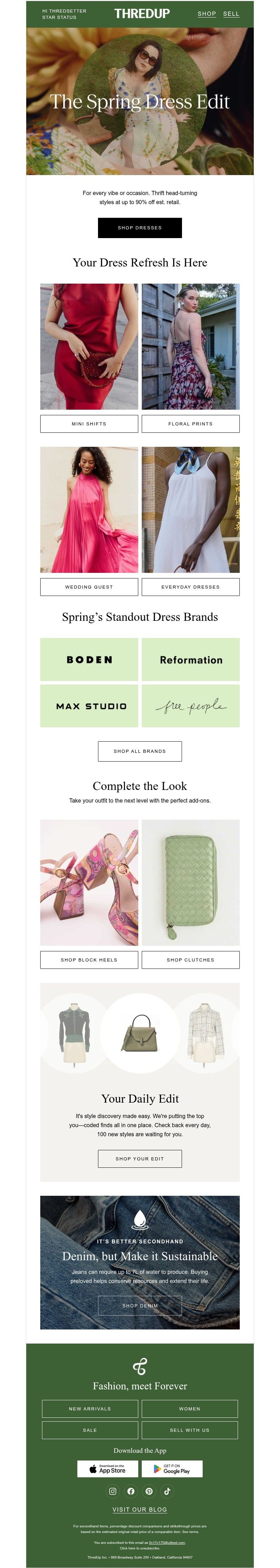280x1568 pixels.
Task: Click Shop Your Edit button
Action: [140, 1159]
